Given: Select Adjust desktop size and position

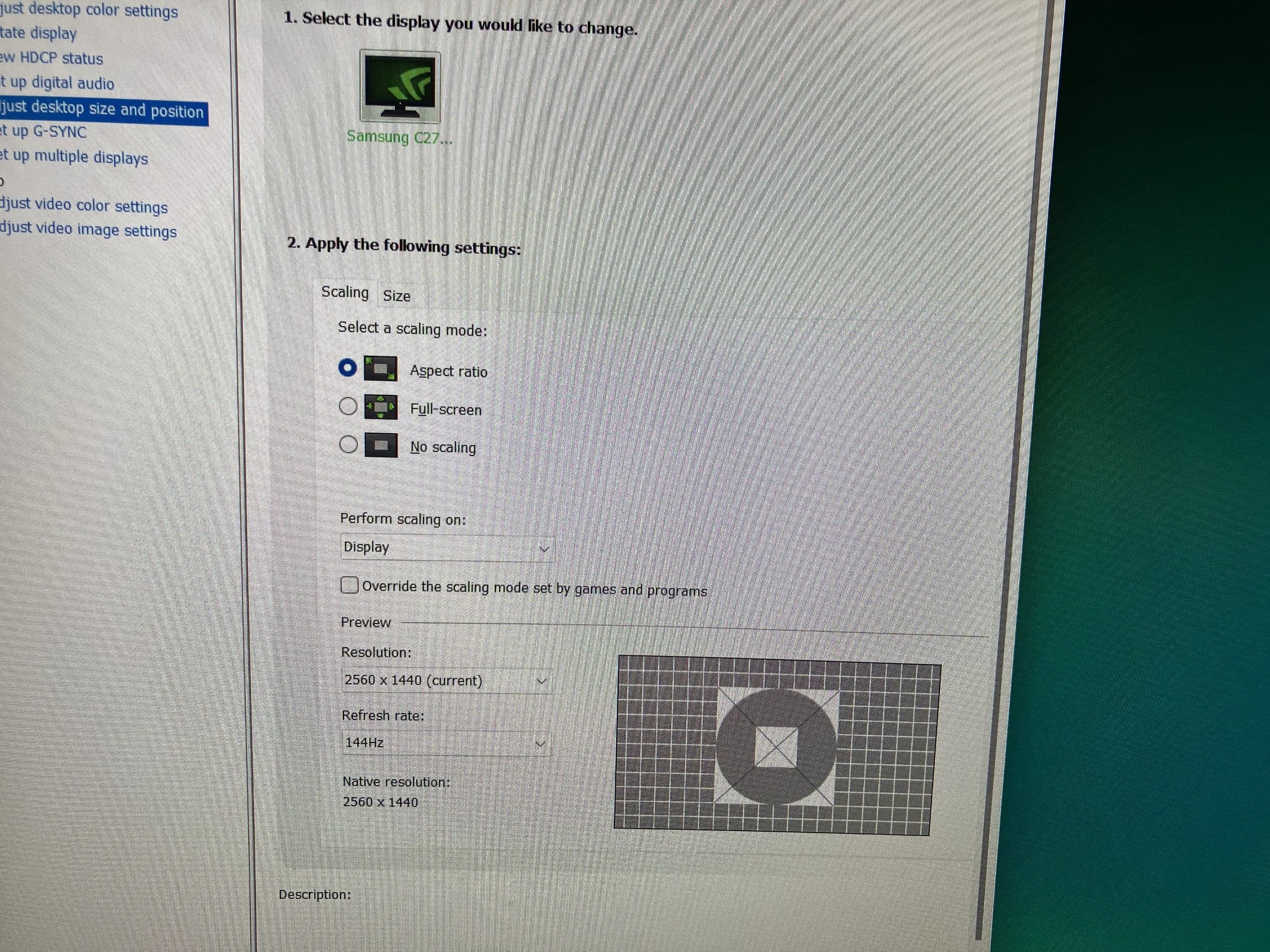Looking at the screenshot, I should [x=104, y=111].
